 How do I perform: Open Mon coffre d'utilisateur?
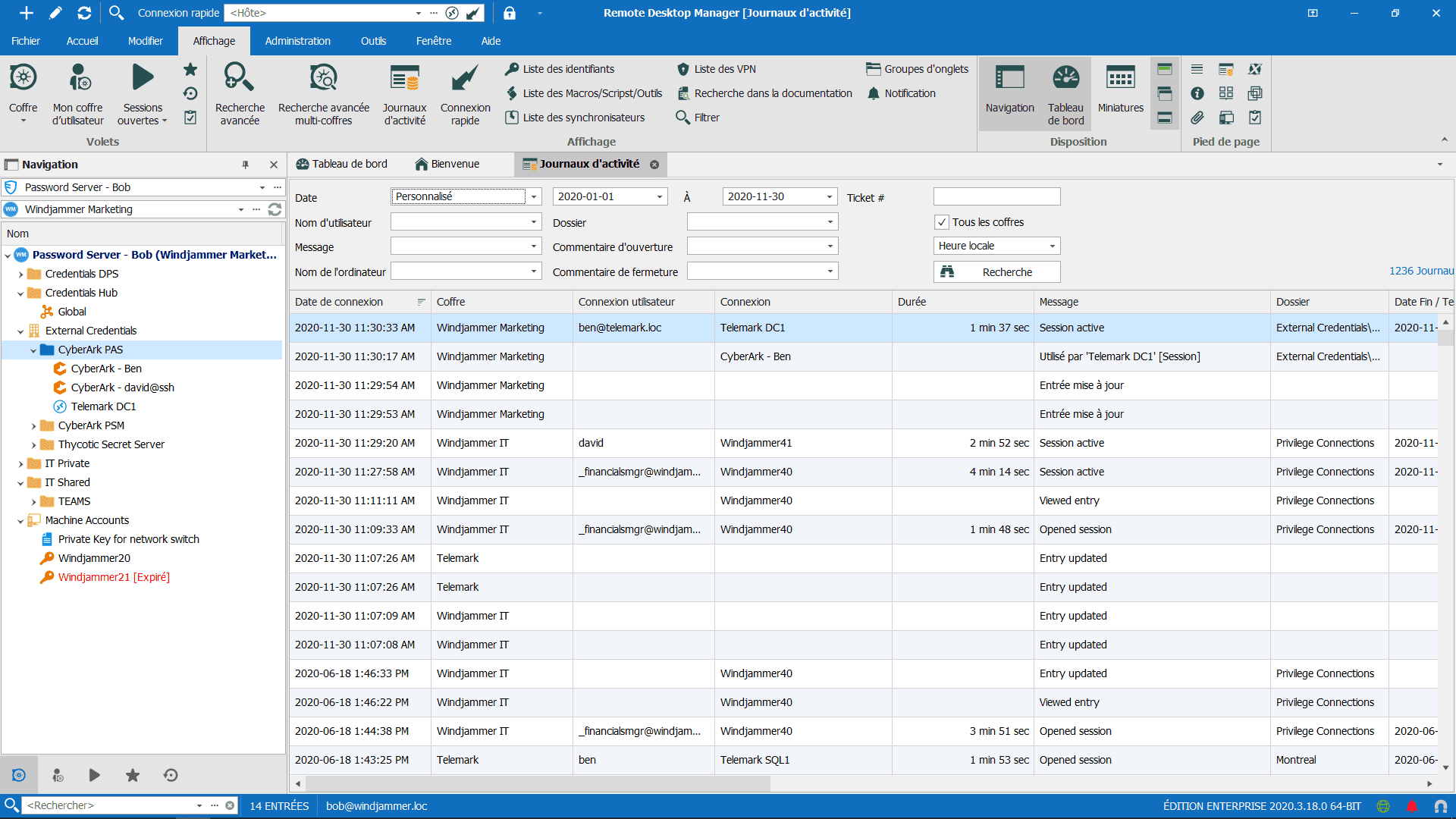pos(78,93)
